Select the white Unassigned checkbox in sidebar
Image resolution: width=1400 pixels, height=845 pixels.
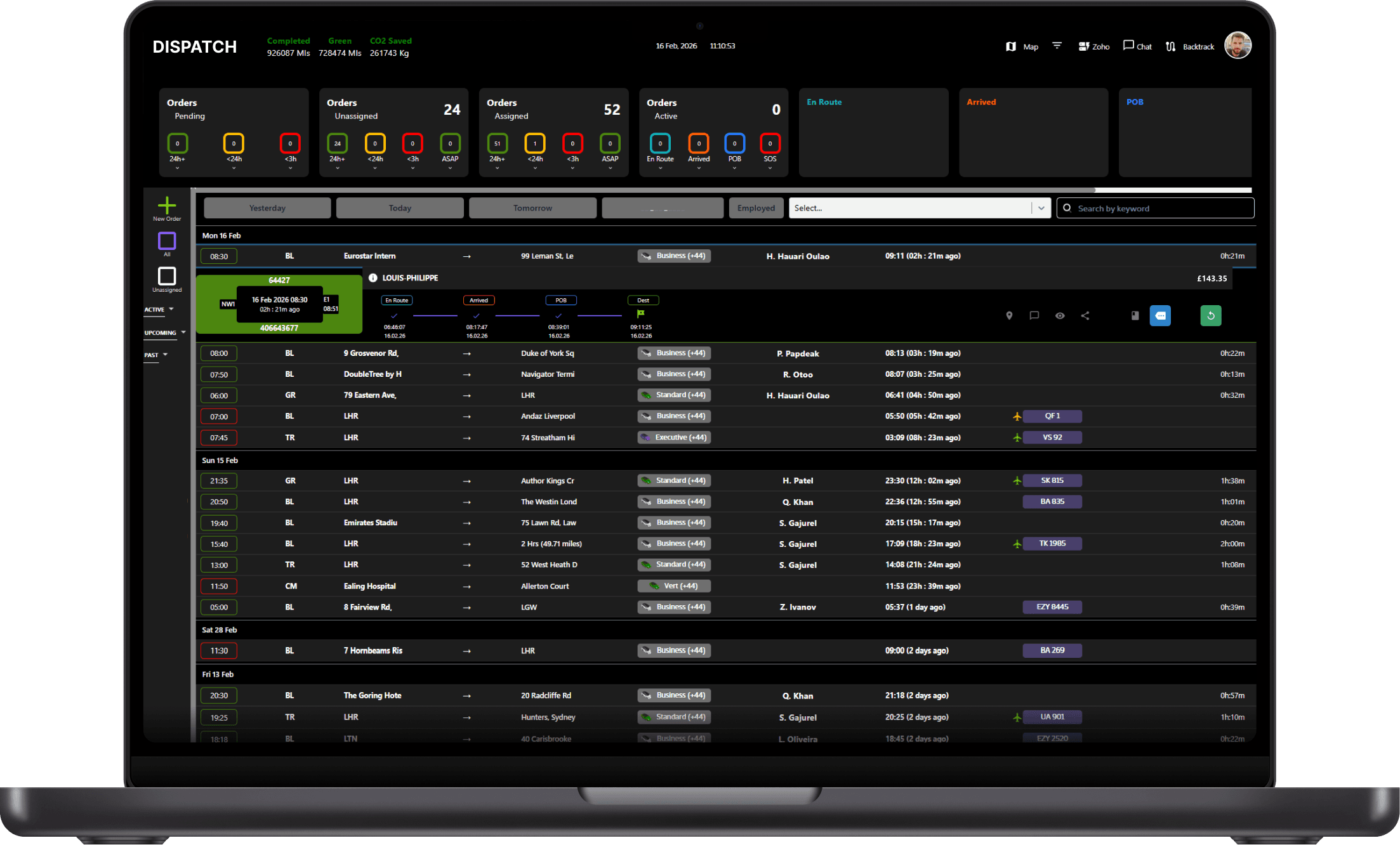[x=167, y=276]
